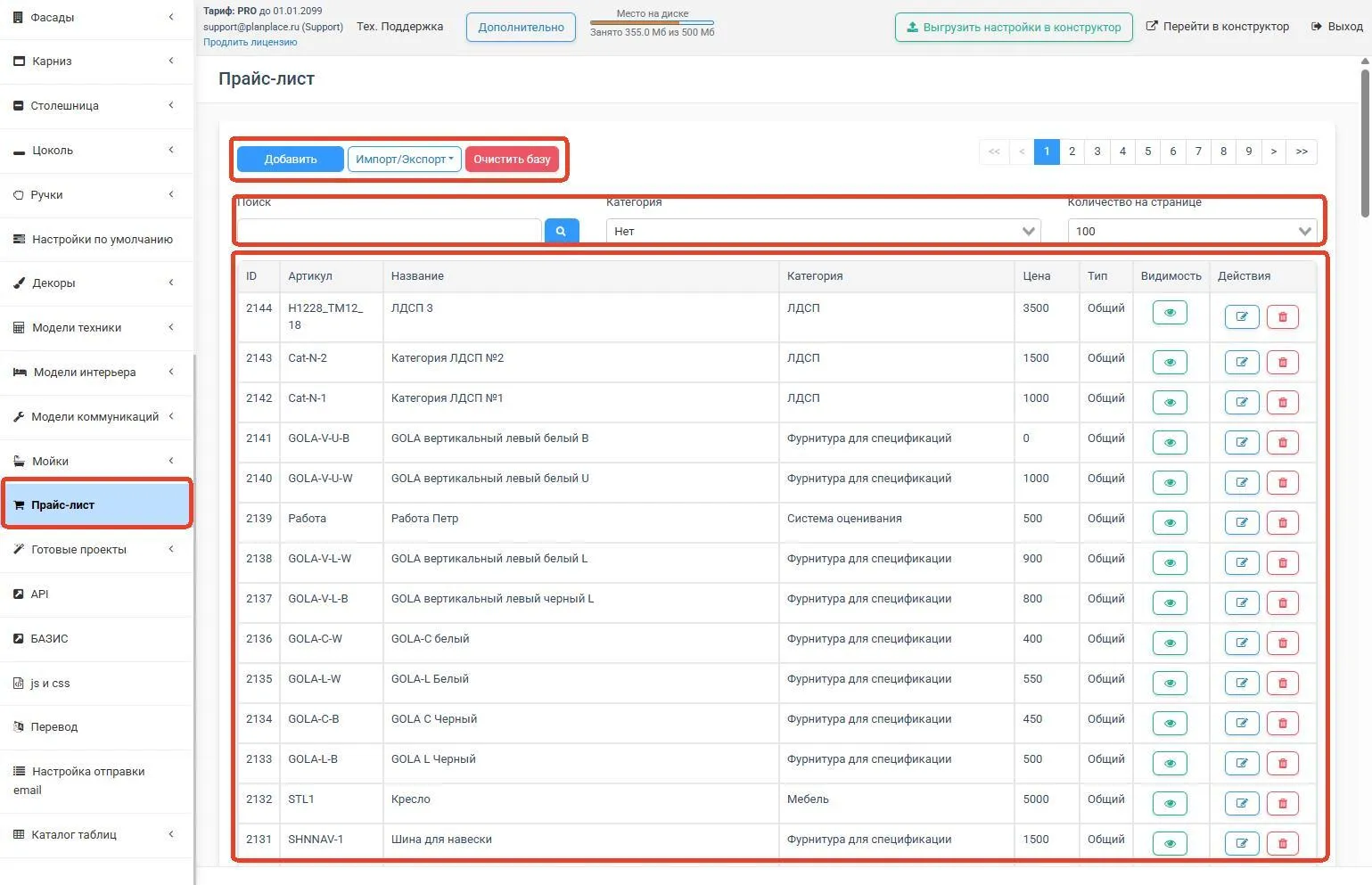
Task: Click the Очистить базу button
Action: click(x=512, y=160)
